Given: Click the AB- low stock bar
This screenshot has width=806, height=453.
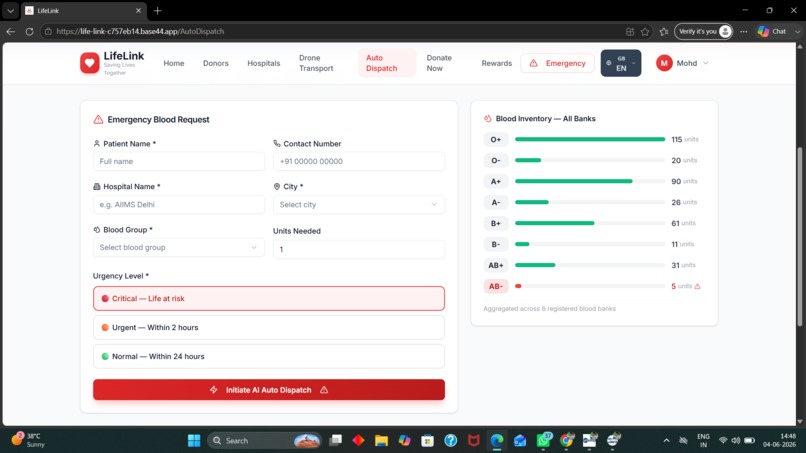Looking at the screenshot, I should tap(590, 286).
